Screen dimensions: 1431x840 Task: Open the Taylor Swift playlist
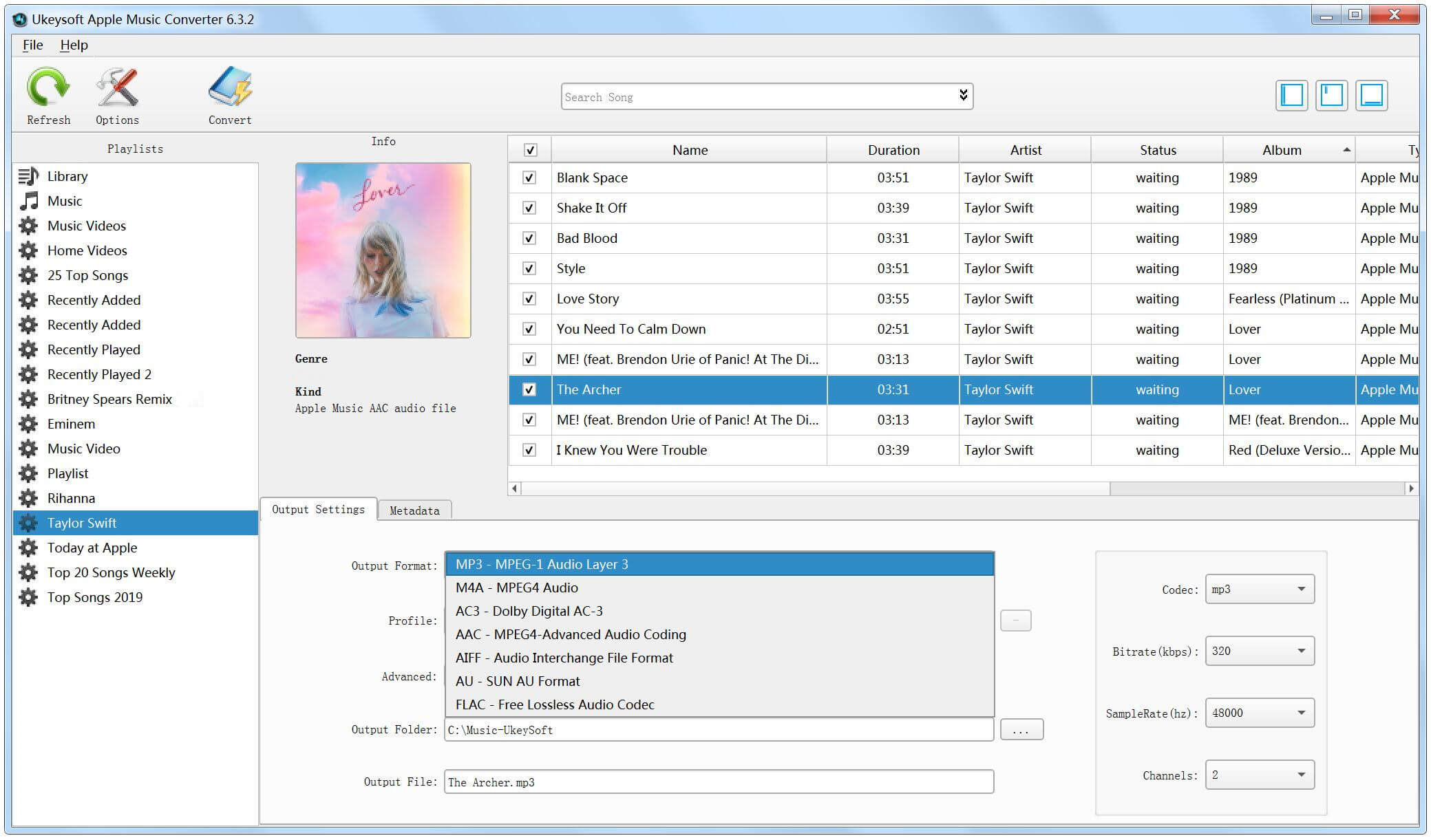(x=83, y=522)
